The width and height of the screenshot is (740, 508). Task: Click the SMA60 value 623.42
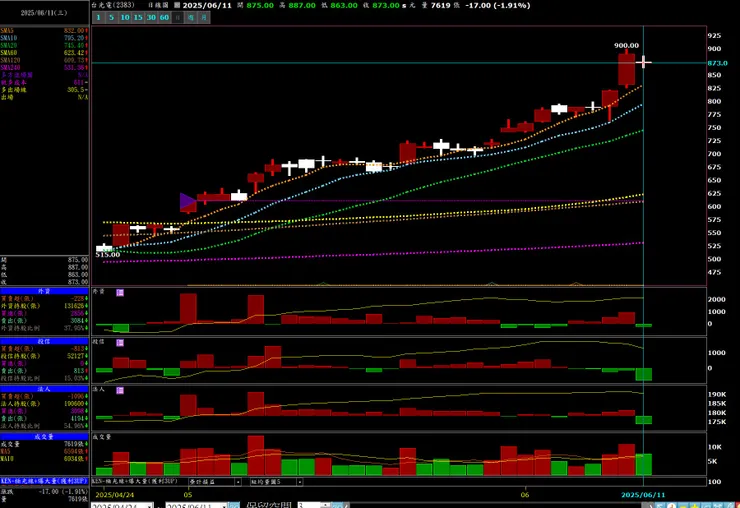74,53
